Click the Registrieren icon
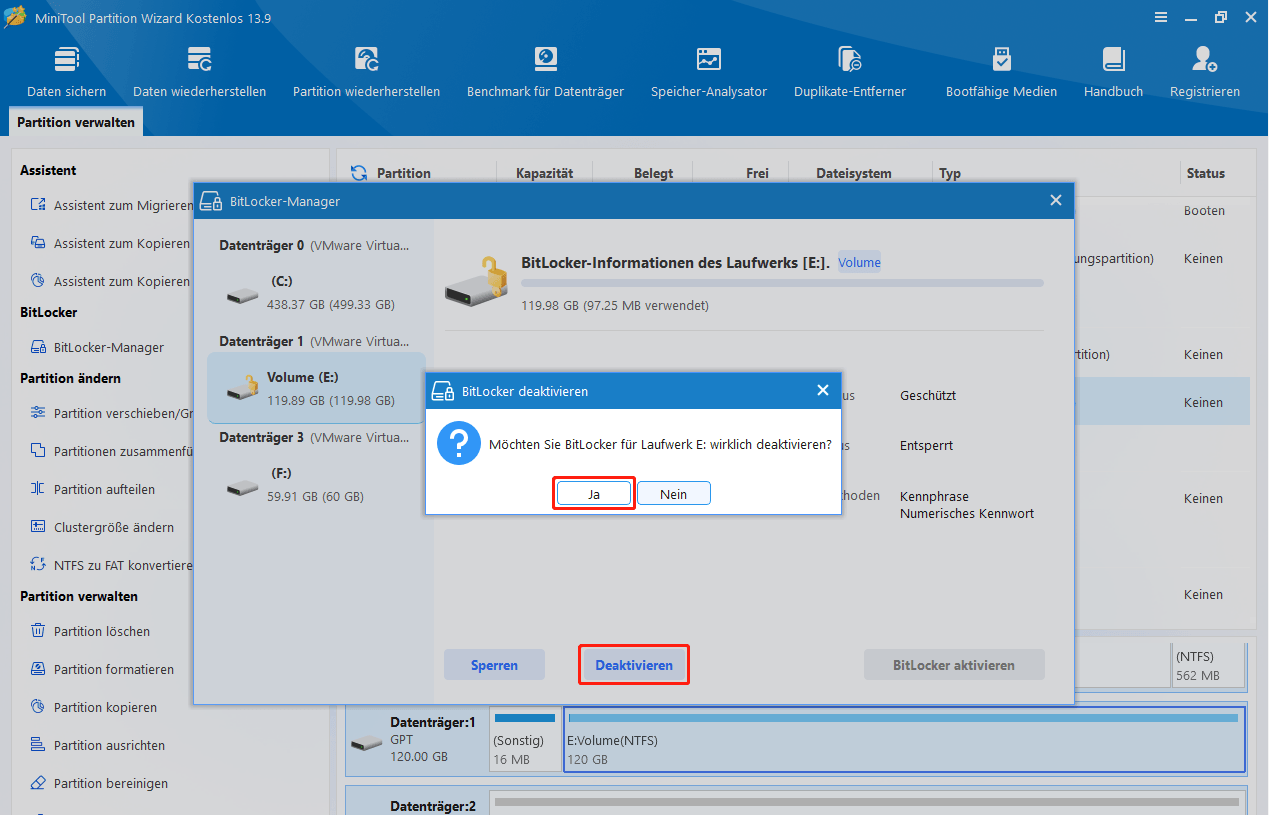Image resolution: width=1269 pixels, height=815 pixels. (1205, 59)
